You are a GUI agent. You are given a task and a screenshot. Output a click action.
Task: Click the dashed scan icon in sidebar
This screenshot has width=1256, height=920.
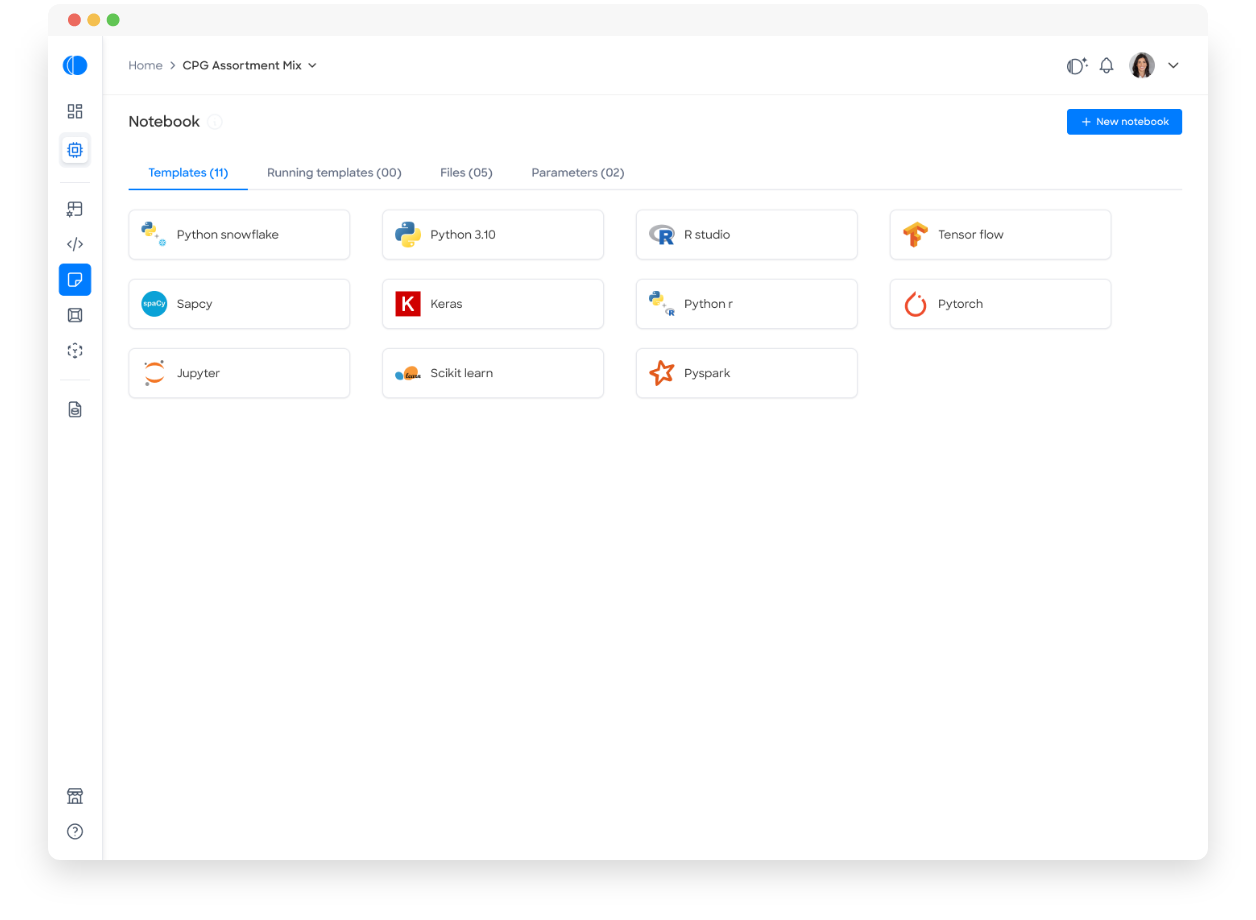click(75, 351)
